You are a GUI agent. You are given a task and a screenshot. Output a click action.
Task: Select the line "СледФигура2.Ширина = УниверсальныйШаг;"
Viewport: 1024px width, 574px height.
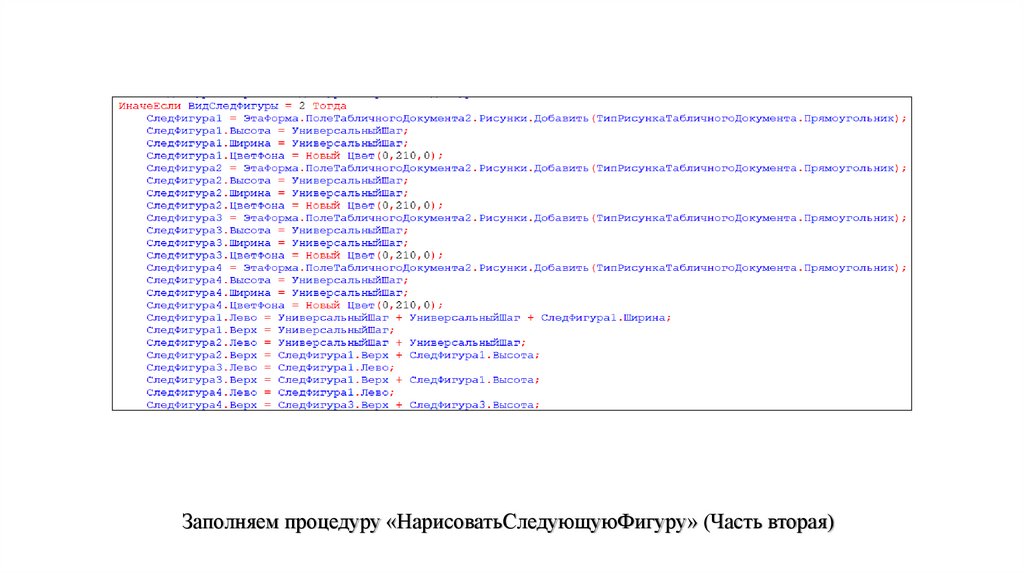click(277, 193)
